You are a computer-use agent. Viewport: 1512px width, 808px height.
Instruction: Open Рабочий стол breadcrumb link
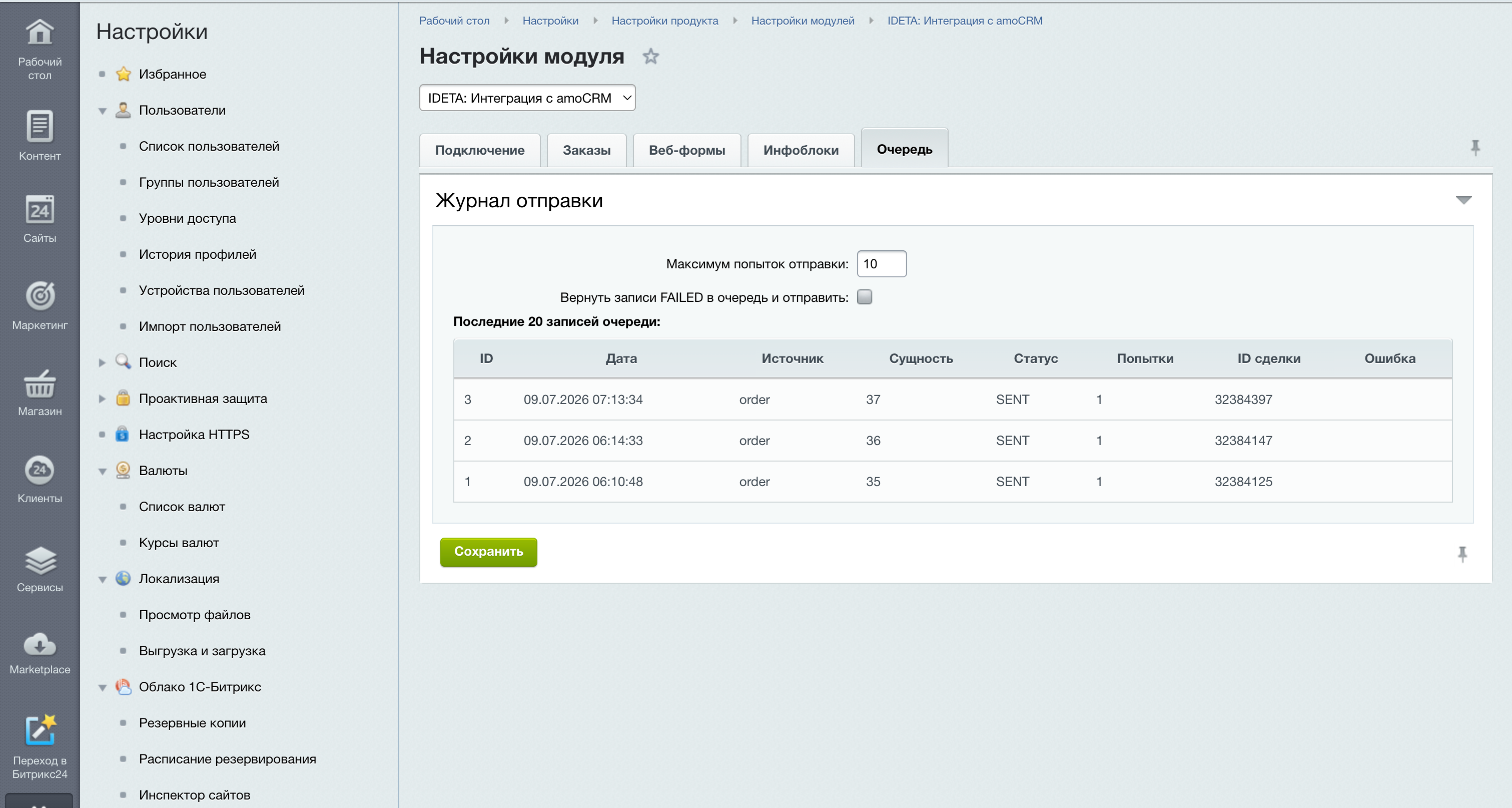(x=454, y=21)
